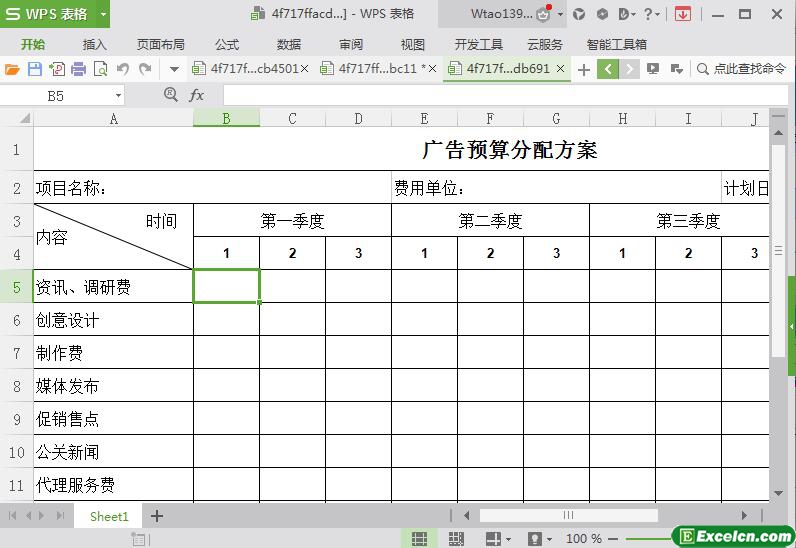
Task: Open the WPS 表格 application menu dropdown arrow
Action: (103, 14)
